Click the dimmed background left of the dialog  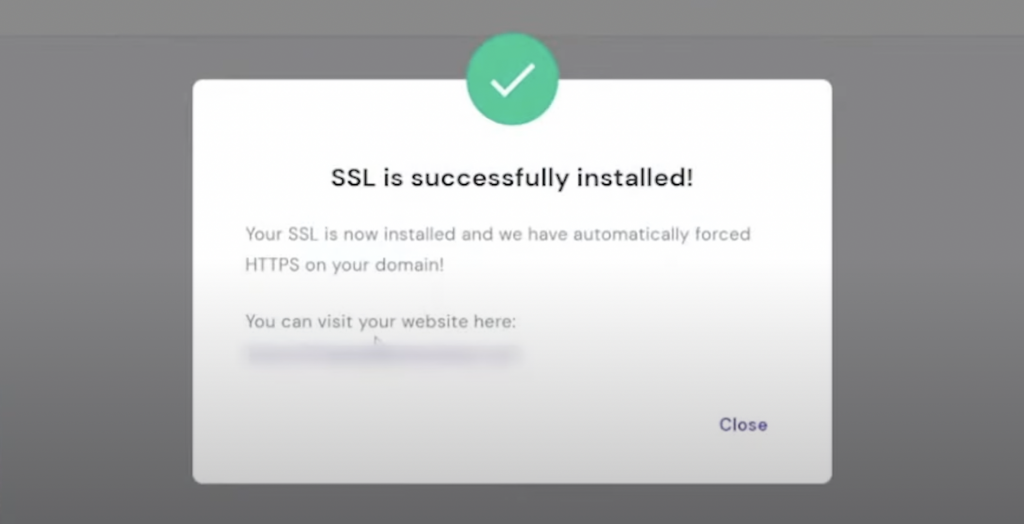click(96, 281)
